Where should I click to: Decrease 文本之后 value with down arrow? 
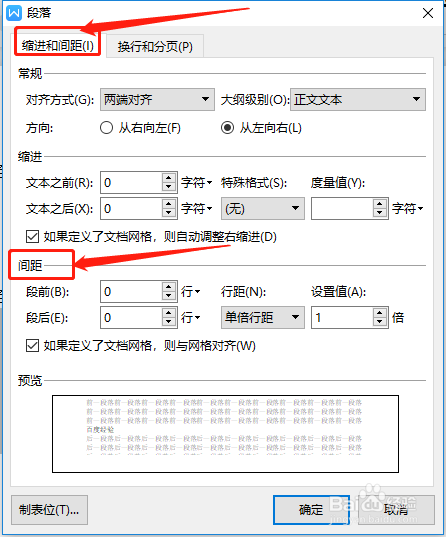click(x=169, y=213)
